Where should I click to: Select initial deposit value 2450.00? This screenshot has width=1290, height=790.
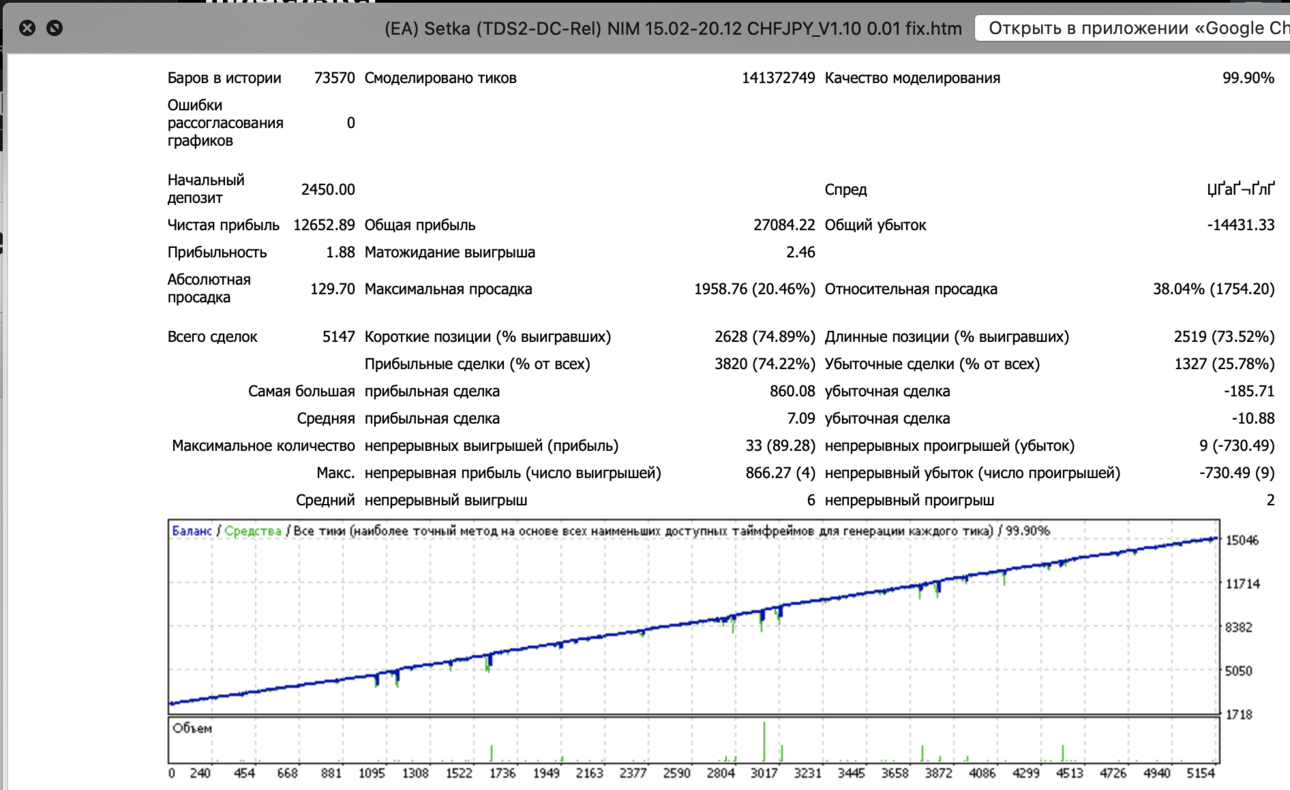[x=328, y=189]
